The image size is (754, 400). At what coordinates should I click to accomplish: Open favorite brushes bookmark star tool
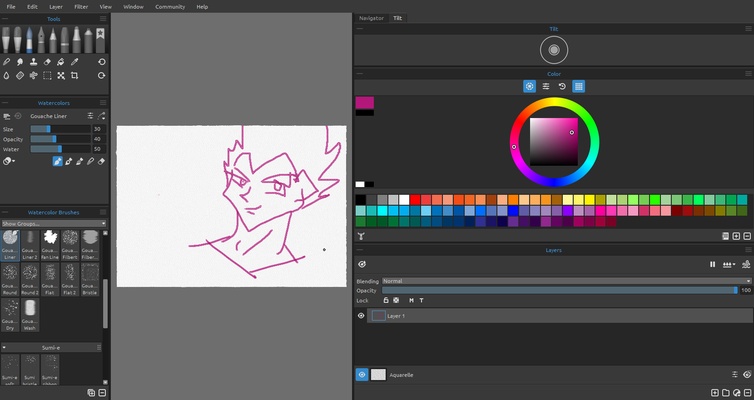[x=100, y=39]
